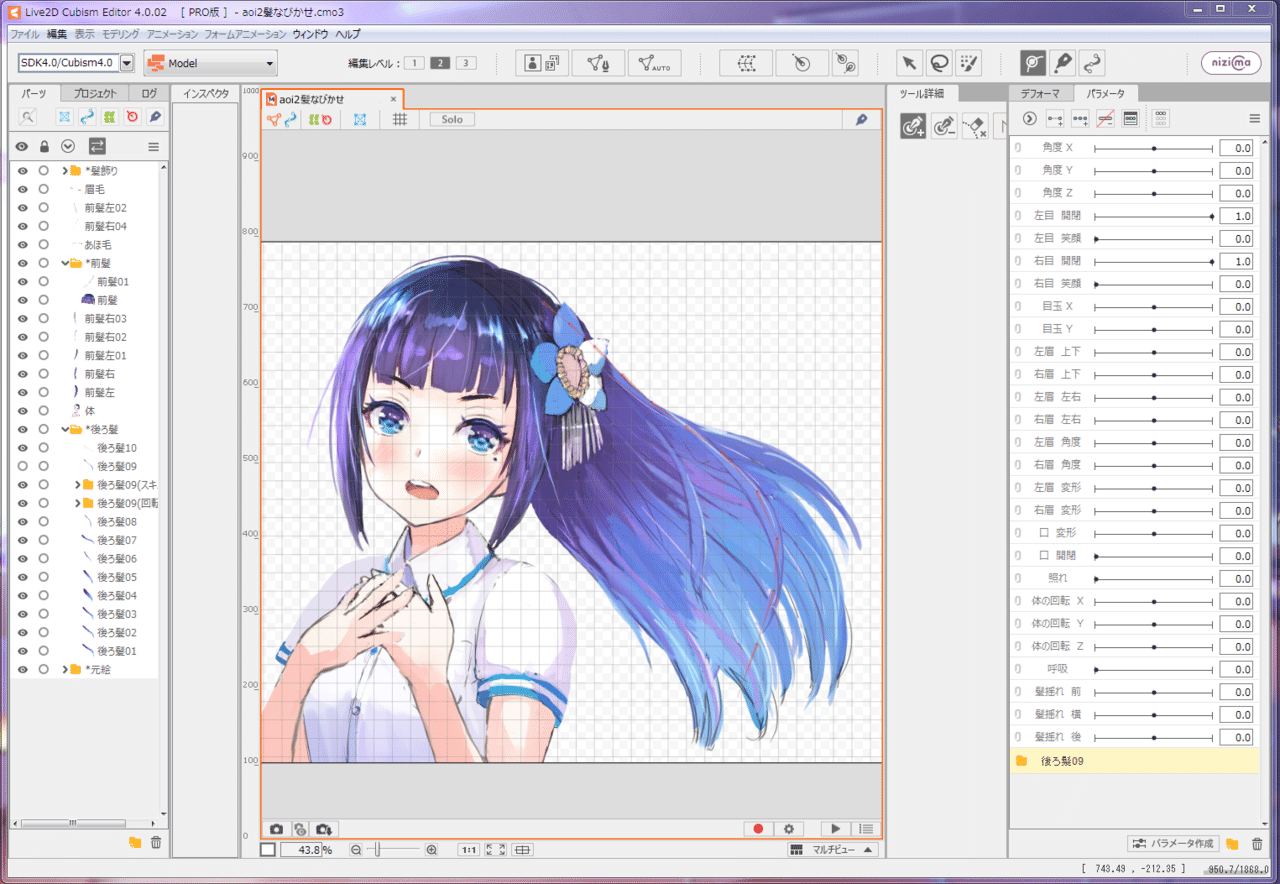Click the Solo button
The height and width of the screenshot is (884, 1280).
pos(452,119)
